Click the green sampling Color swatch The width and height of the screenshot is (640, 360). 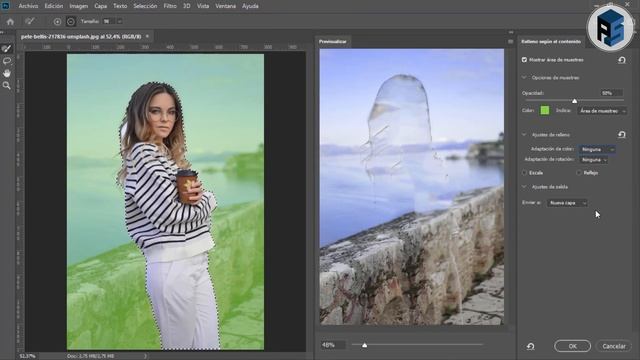tap(544, 110)
